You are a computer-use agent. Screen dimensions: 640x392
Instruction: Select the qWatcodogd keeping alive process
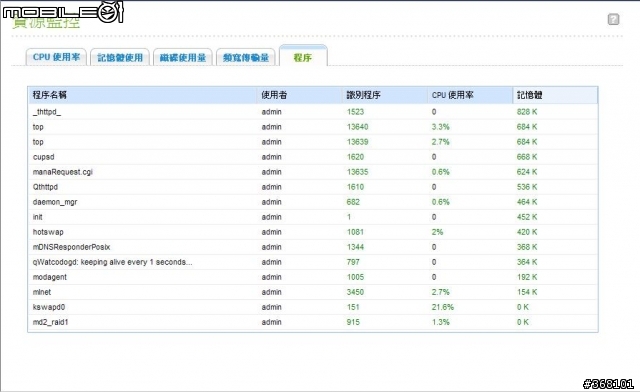[x=112, y=262]
